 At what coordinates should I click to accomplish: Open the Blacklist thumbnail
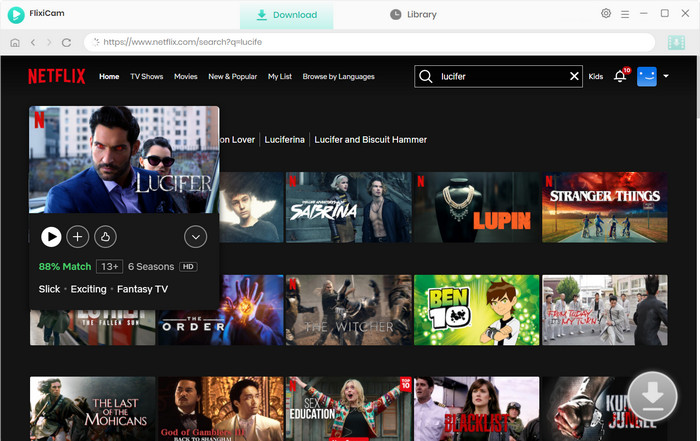476,409
